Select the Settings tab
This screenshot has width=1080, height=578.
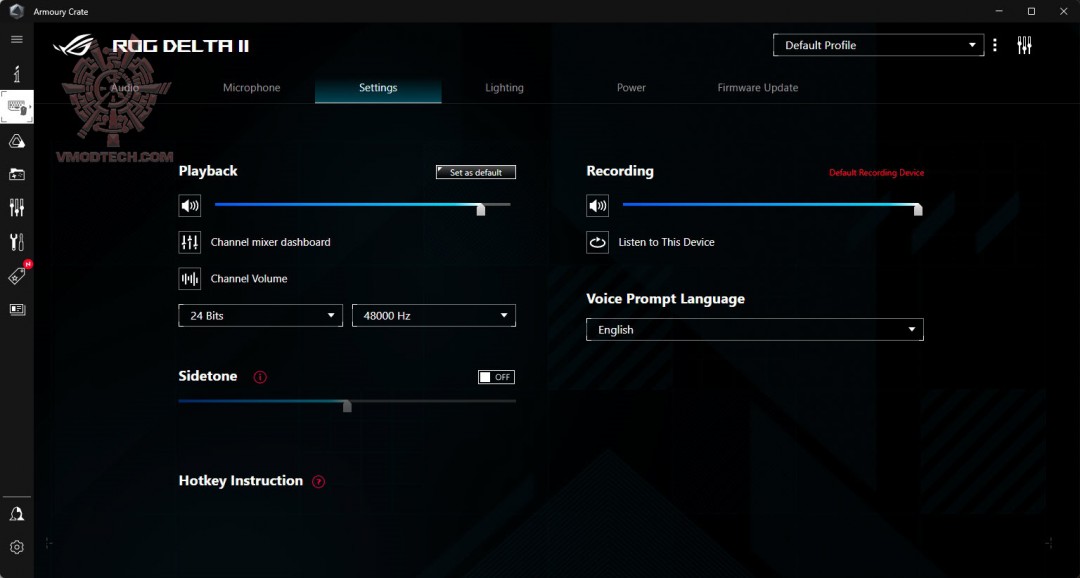pos(378,87)
